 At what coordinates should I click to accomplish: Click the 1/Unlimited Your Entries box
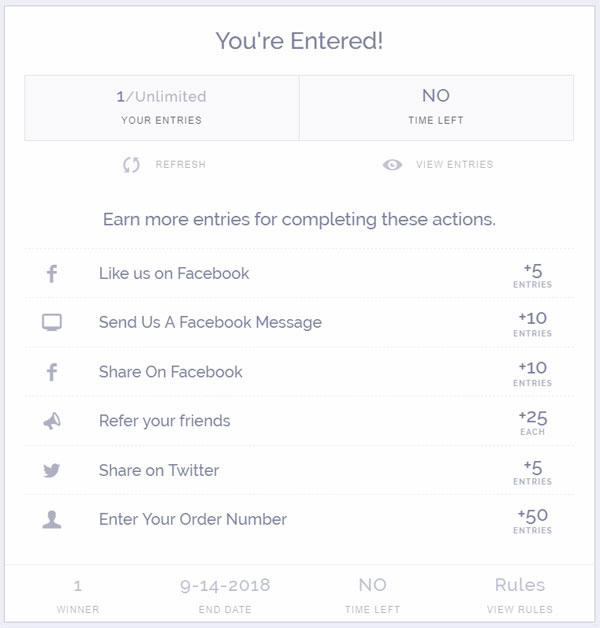[162, 108]
